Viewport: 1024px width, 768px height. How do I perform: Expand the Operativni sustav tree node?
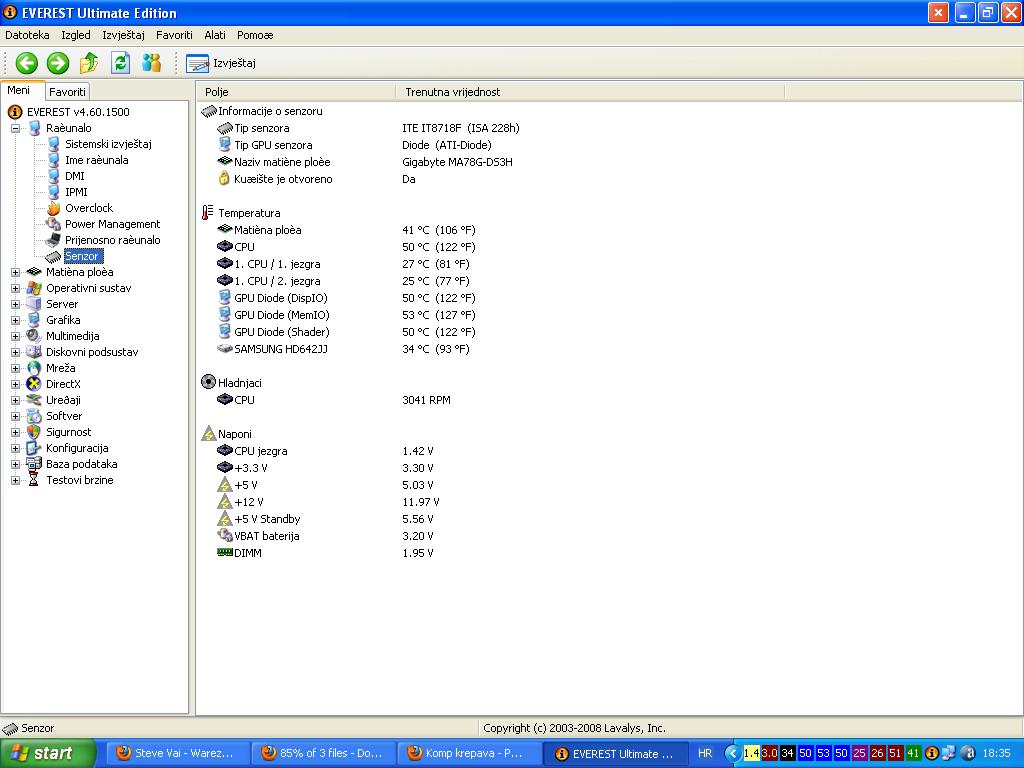coord(16,288)
